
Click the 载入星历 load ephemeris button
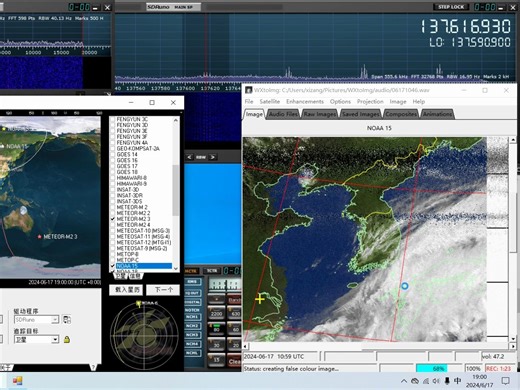coord(126,290)
